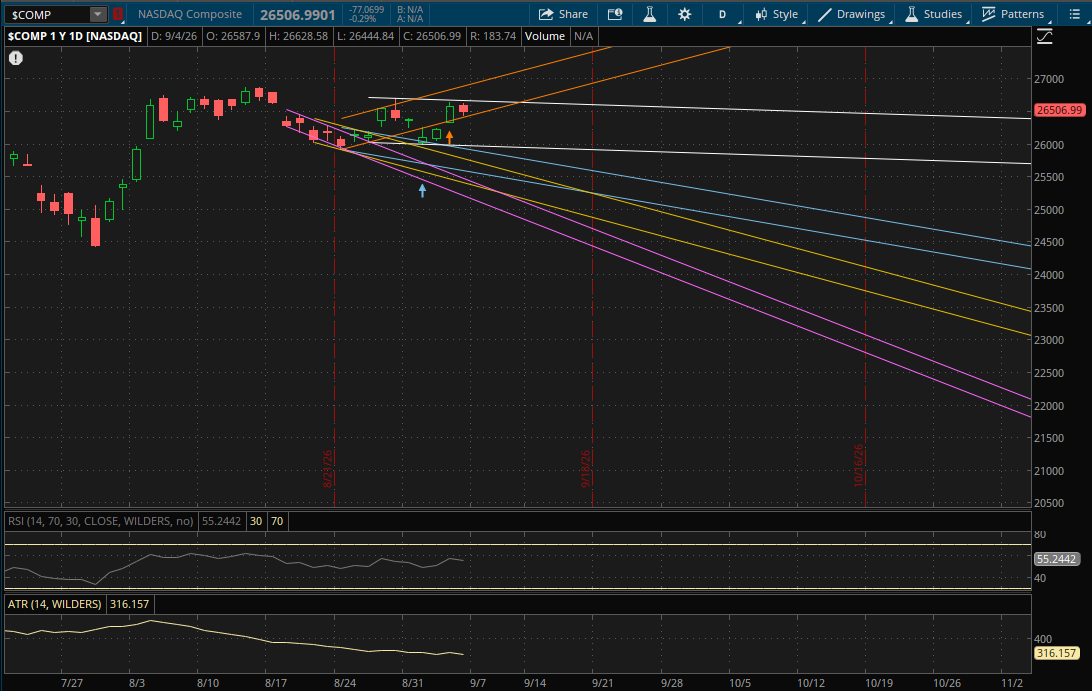Screen dimensions: 1092x691
Task: Expand the D timeframe dropdown
Action: (724, 14)
